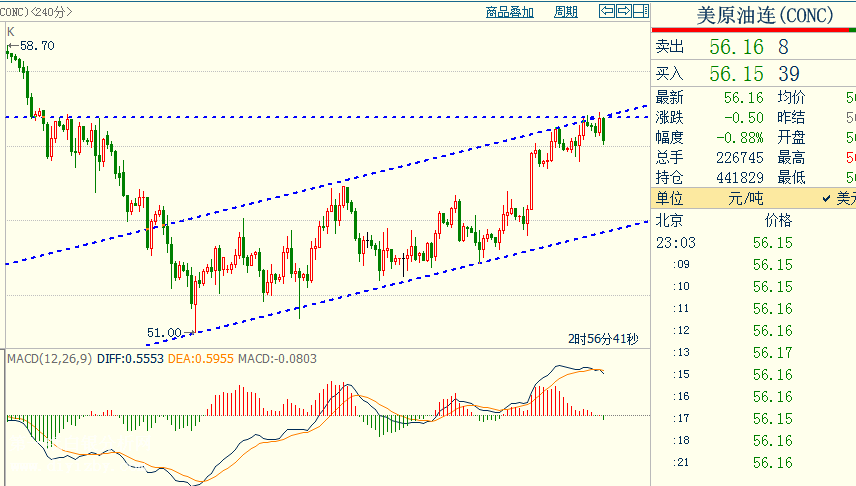Click the 北京 time column header

pos(669,220)
